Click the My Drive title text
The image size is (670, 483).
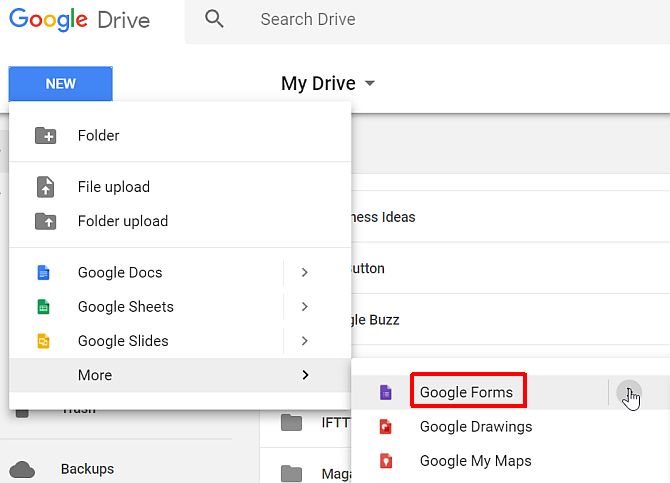(318, 83)
